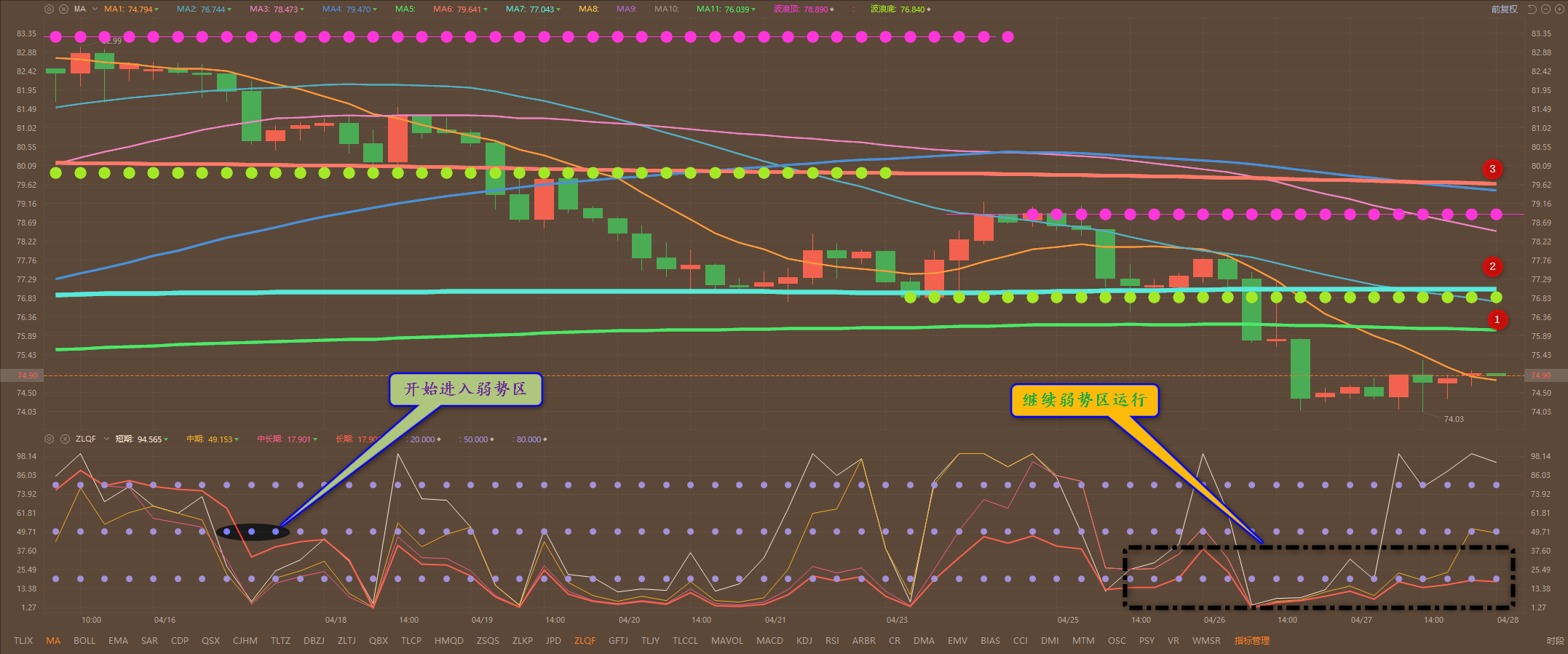Viewport: 1568px width, 654px height.
Task: Open MA7 77.043 value dropdown arrow
Action: [558, 9]
